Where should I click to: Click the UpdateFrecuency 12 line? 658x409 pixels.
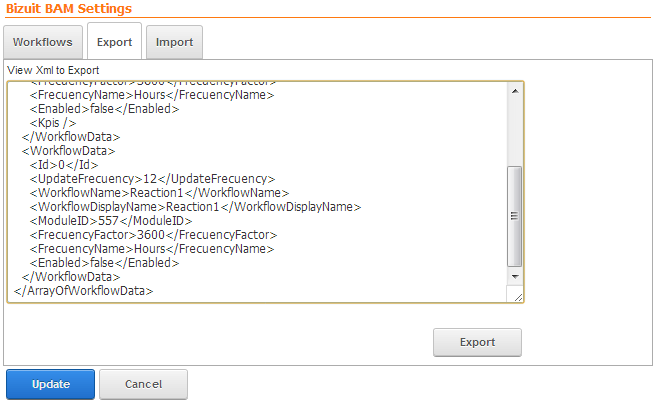coord(152,179)
